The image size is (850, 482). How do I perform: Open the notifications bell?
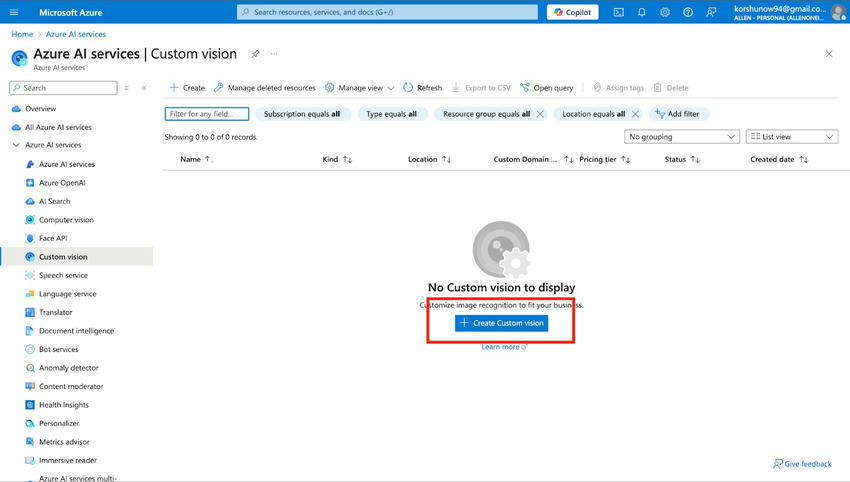(642, 12)
